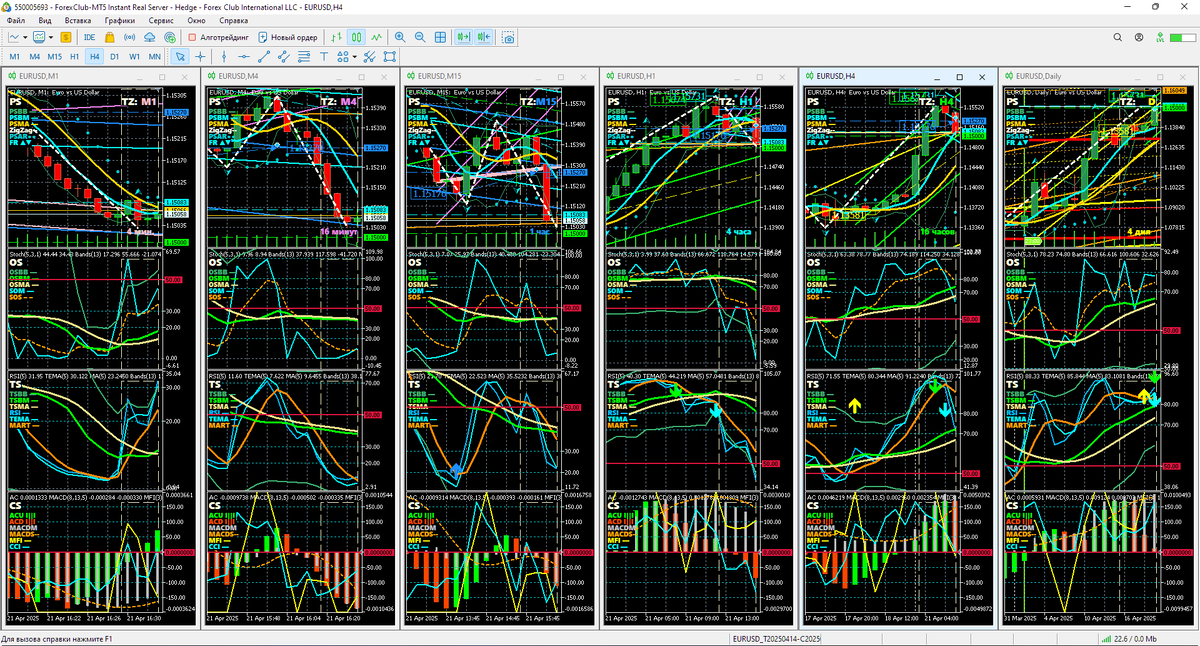
Task: Select the text label tool
Action: click(x=324, y=56)
